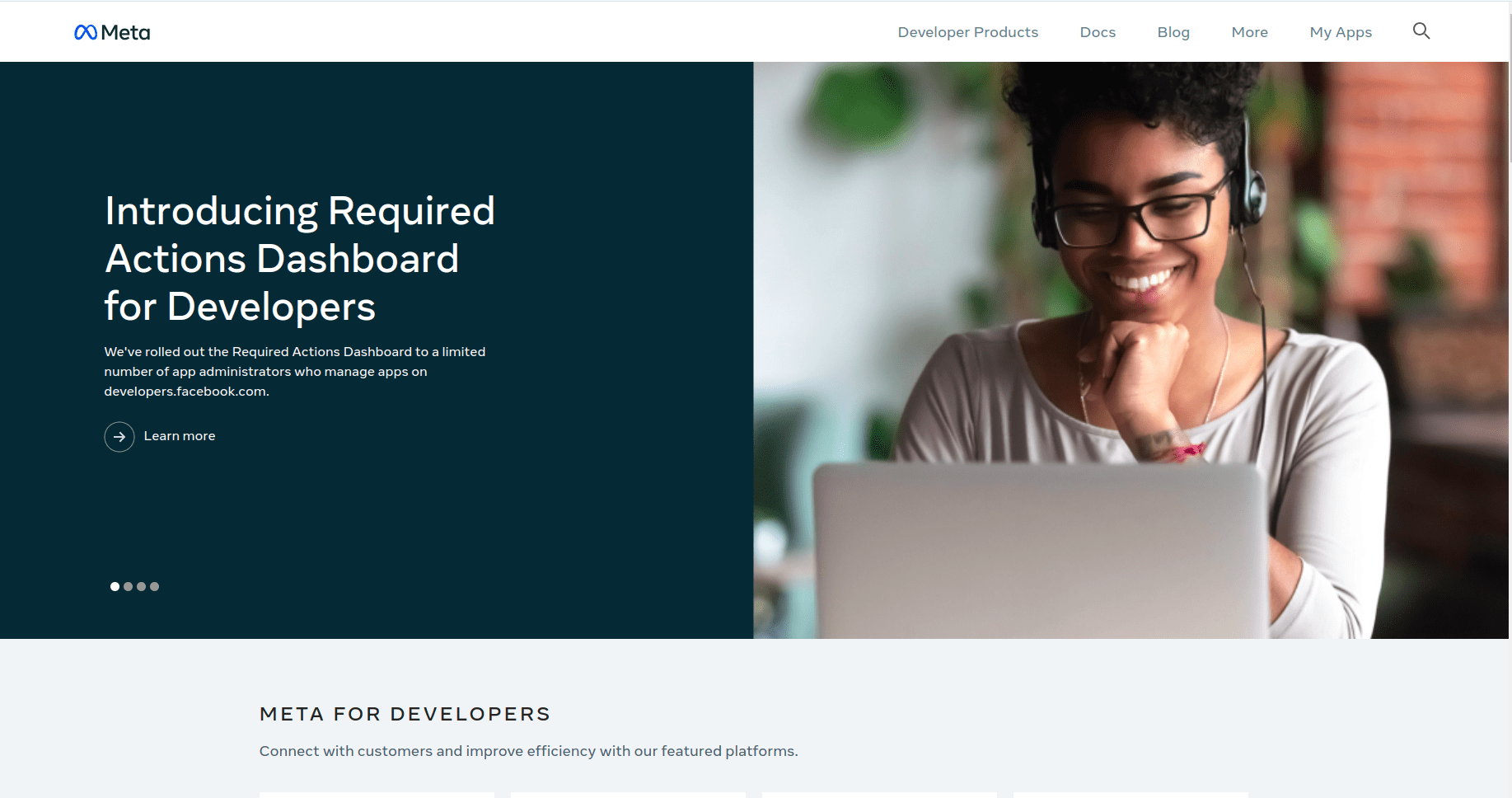Click the 'Connect with customers' subtitle text
The width and height of the screenshot is (1512, 798).
click(528, 751)
